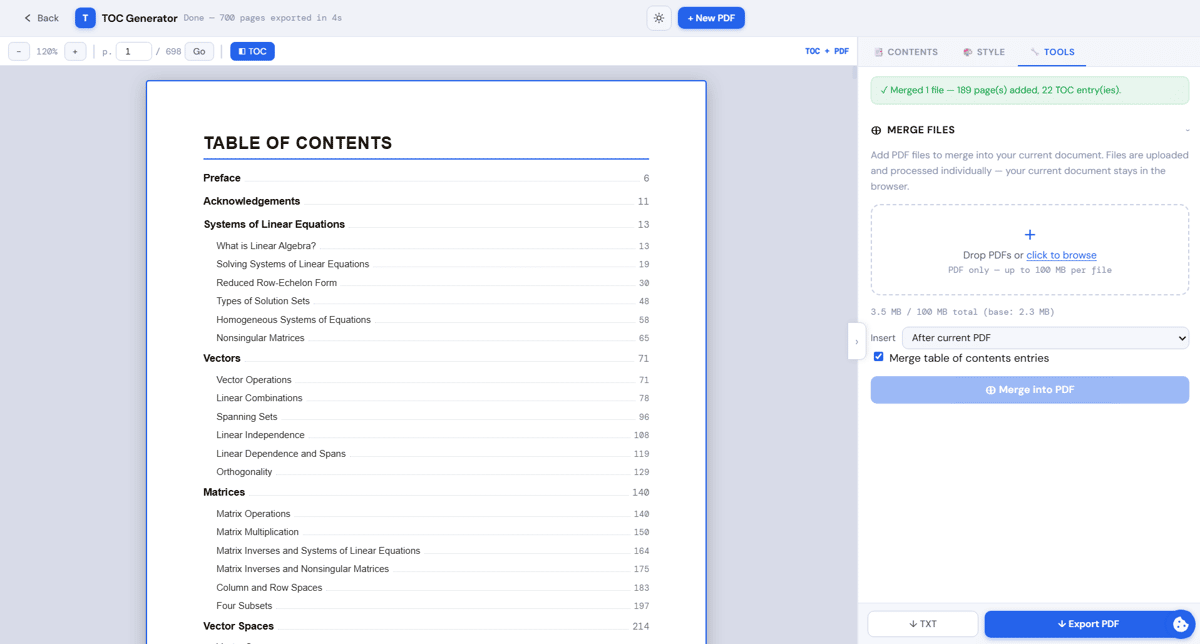Click the Merge into PDF button
Screen dimensions: 1200x644
[x=1029, y=390]
